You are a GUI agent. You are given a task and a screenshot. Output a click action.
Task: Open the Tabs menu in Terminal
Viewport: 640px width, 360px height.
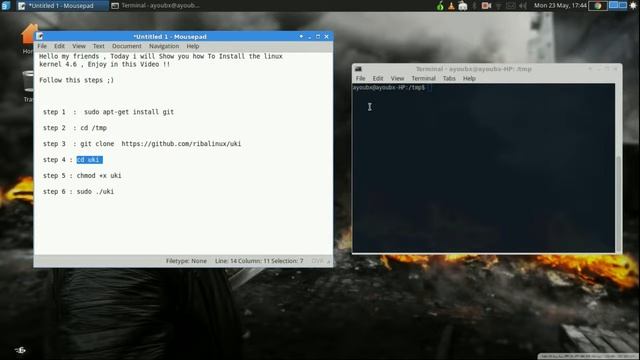[449, 78]
